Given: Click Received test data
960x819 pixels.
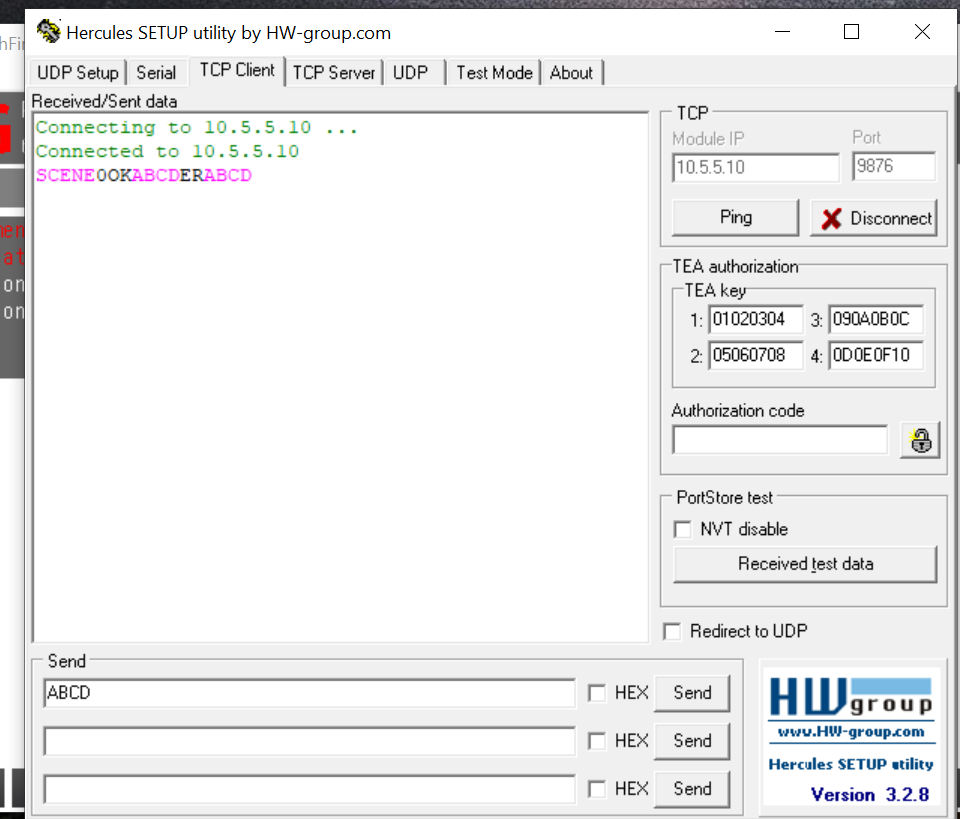Looking at the screenshot, I should (x=804, y=564).
